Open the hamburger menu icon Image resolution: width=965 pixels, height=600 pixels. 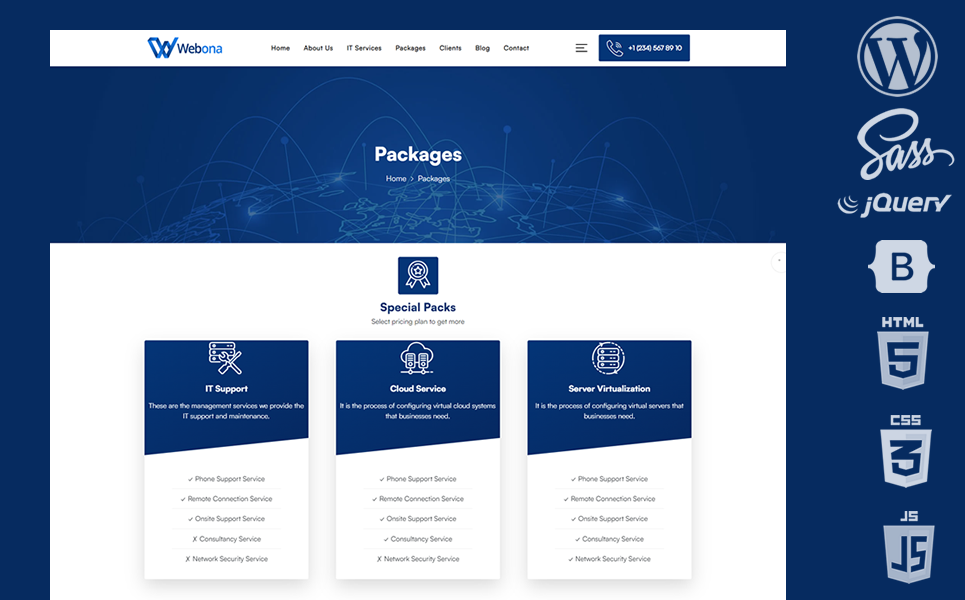(x=581, y=48)
